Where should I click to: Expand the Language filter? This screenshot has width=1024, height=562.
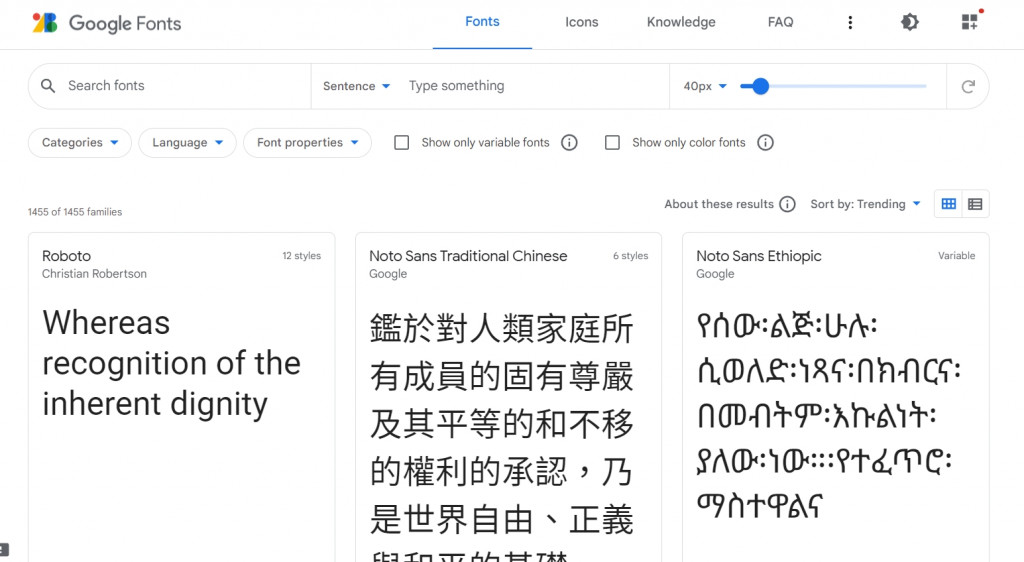[187, 142]
